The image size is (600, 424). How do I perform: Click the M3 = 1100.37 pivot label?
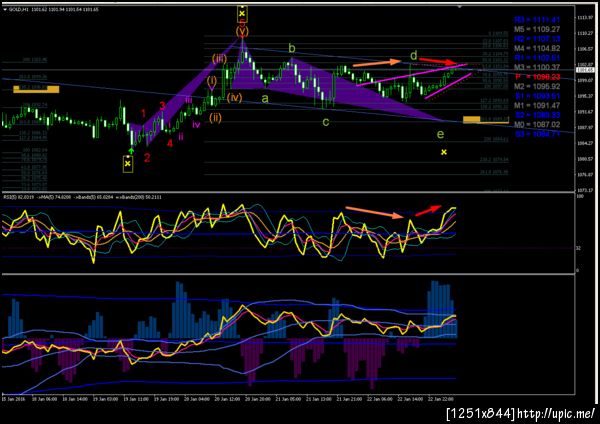tap(537, 67)
